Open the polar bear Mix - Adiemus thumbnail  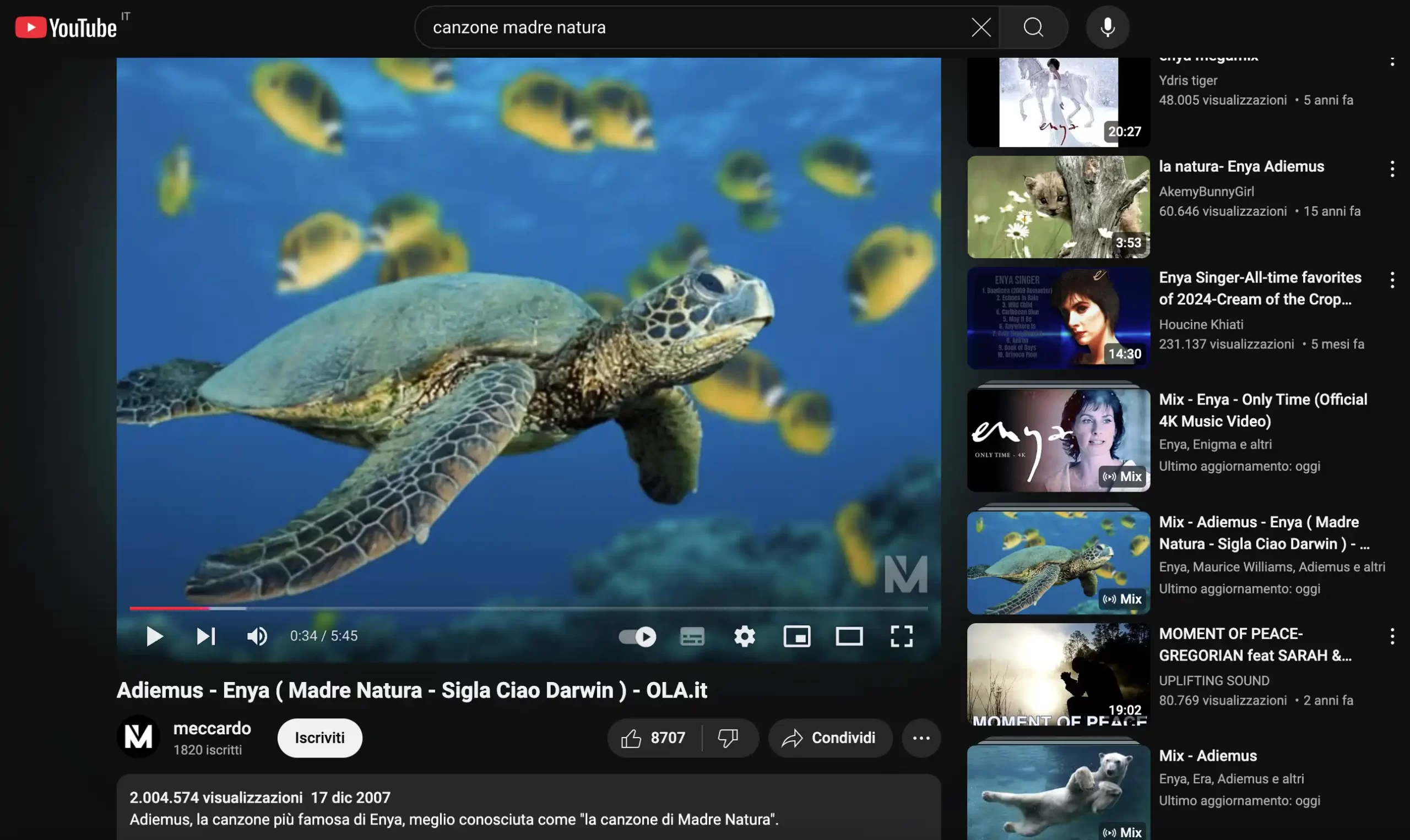click(1058, 793)
